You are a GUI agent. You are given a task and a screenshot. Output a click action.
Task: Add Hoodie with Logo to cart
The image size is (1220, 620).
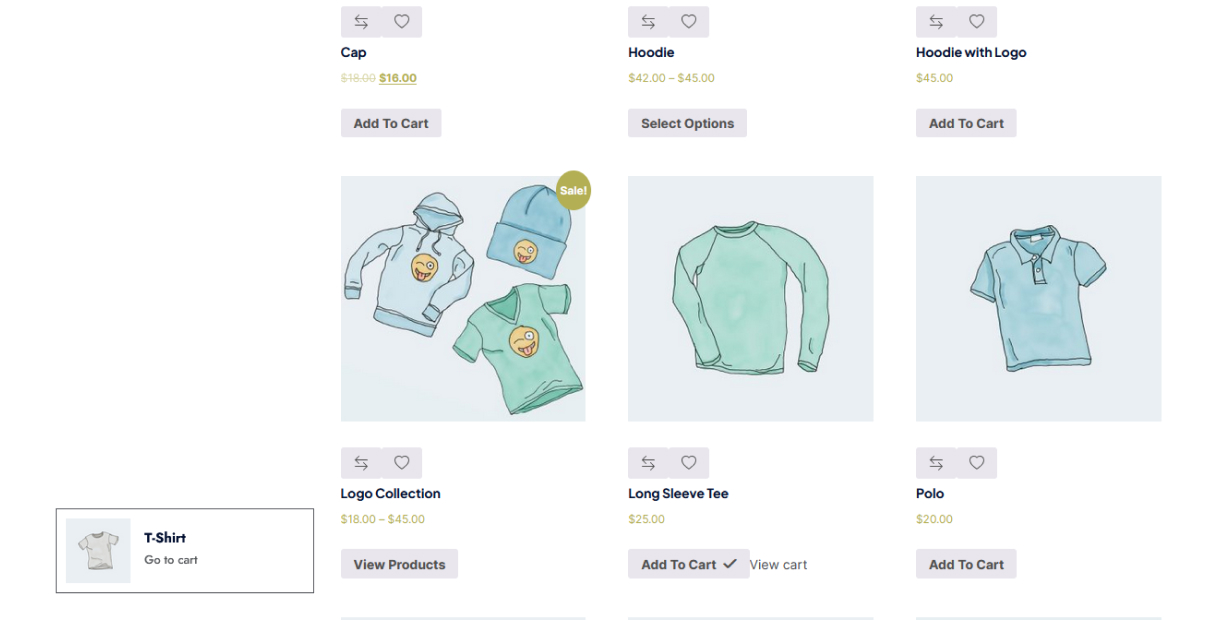click(x=966, y=122)
